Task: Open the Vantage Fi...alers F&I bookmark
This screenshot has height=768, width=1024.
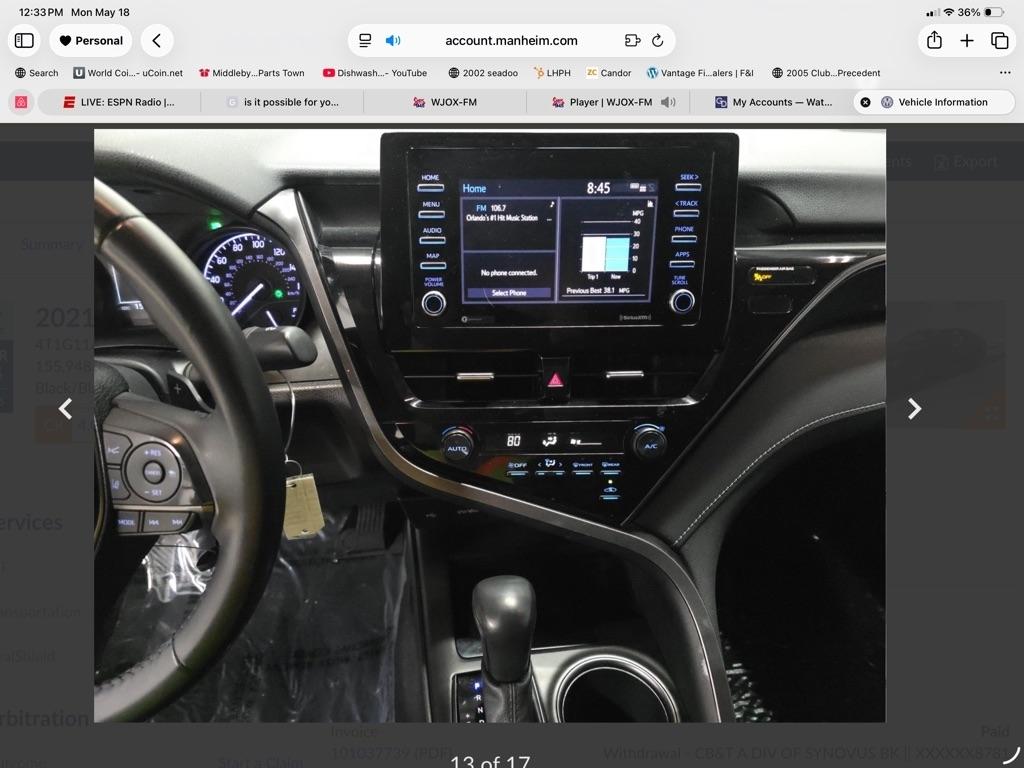Action: coord(700,73)
